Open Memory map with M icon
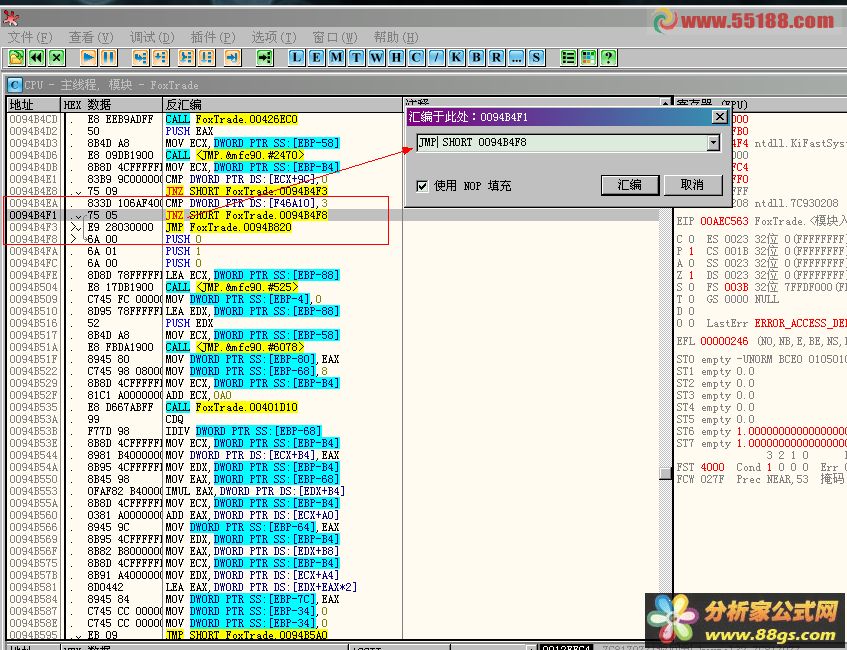This screenshot has width=847, height=650. pyautogui.click(x=337, y=57)
